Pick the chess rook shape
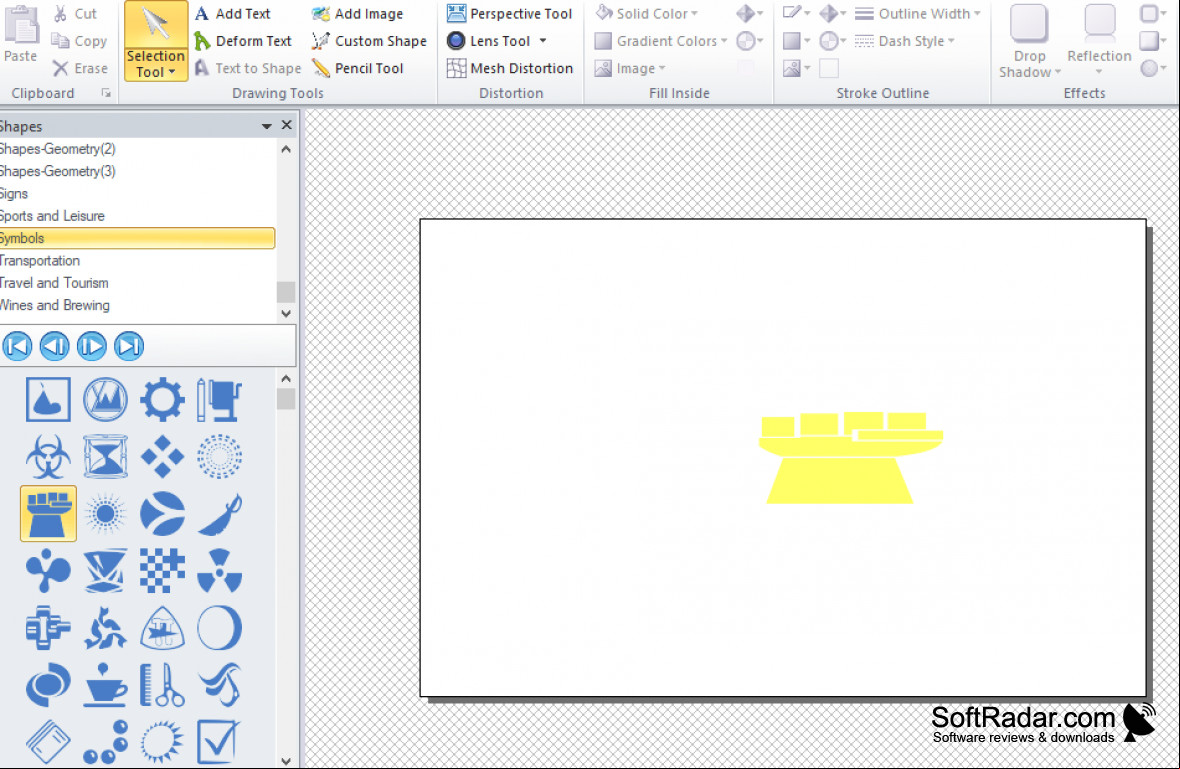This screenshot has width=1180, height=769. click(48, 514)
